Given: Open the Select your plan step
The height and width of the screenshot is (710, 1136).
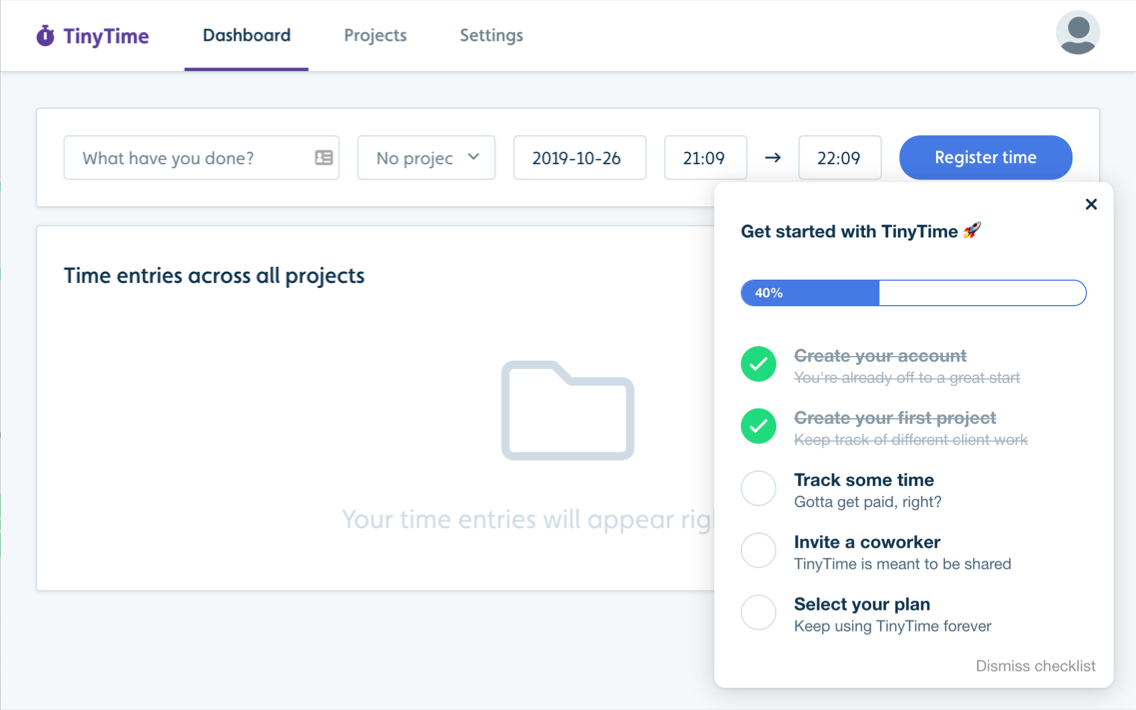Looking at the screenshot, I should [x=862, y=604].
